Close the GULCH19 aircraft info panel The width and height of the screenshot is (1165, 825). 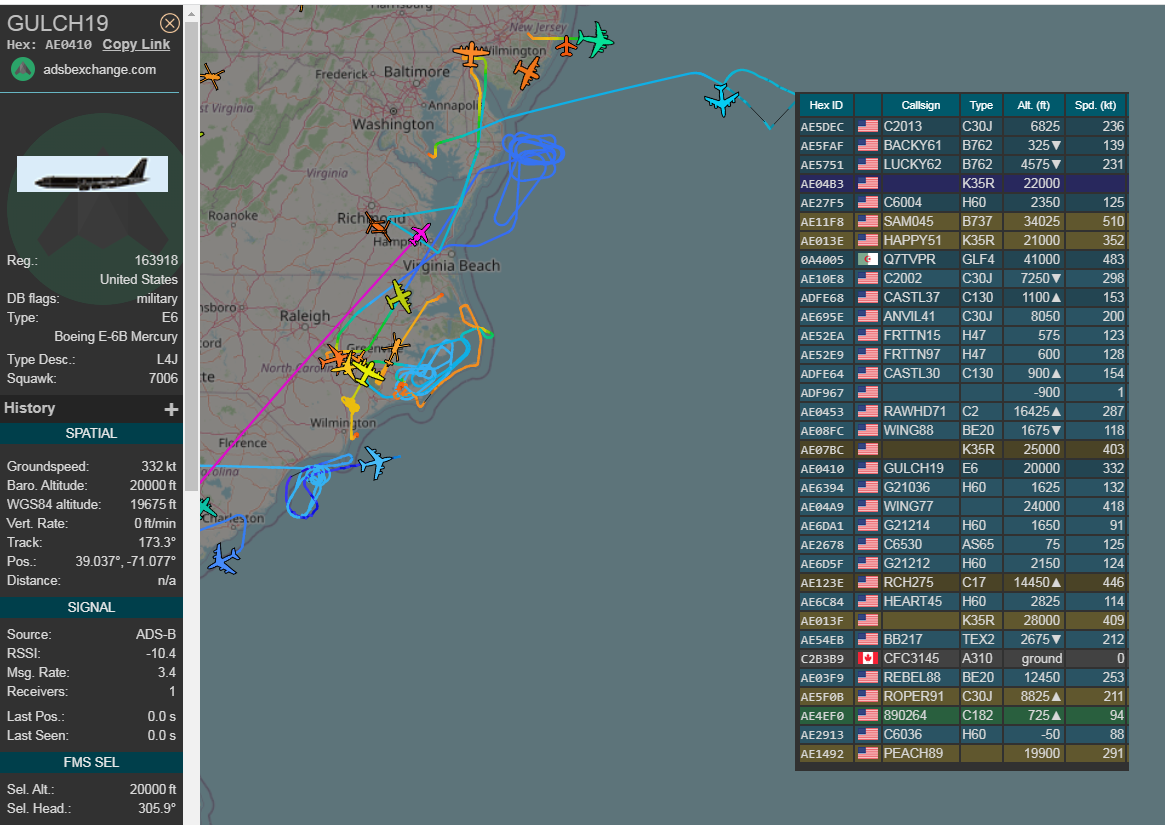(x=169, y=23)
